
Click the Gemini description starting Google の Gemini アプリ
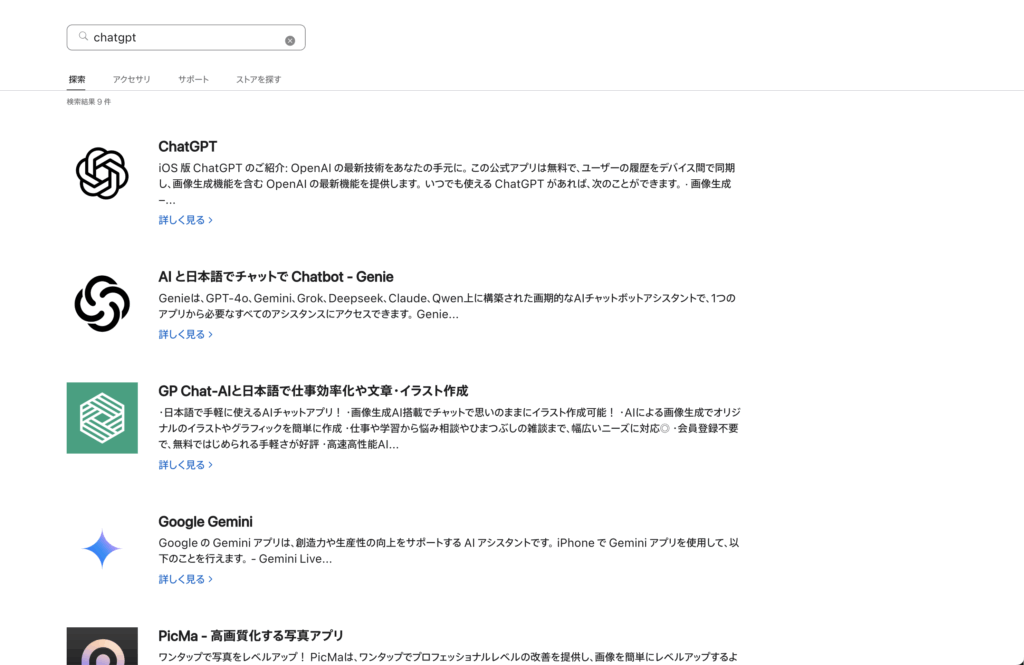point(449,551)
